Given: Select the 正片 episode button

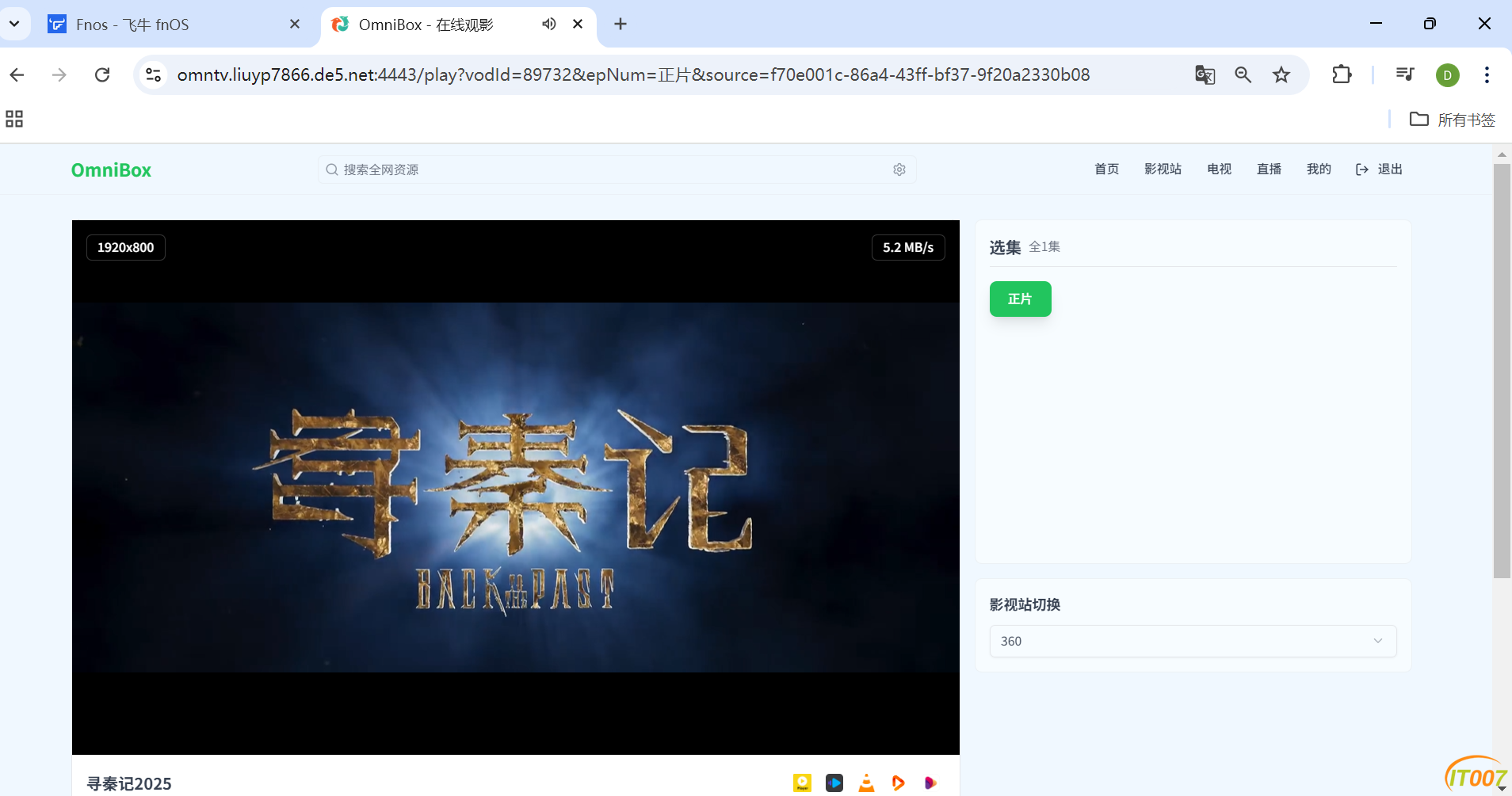Looking at the screenshot, I should (x=1019, y=299).
